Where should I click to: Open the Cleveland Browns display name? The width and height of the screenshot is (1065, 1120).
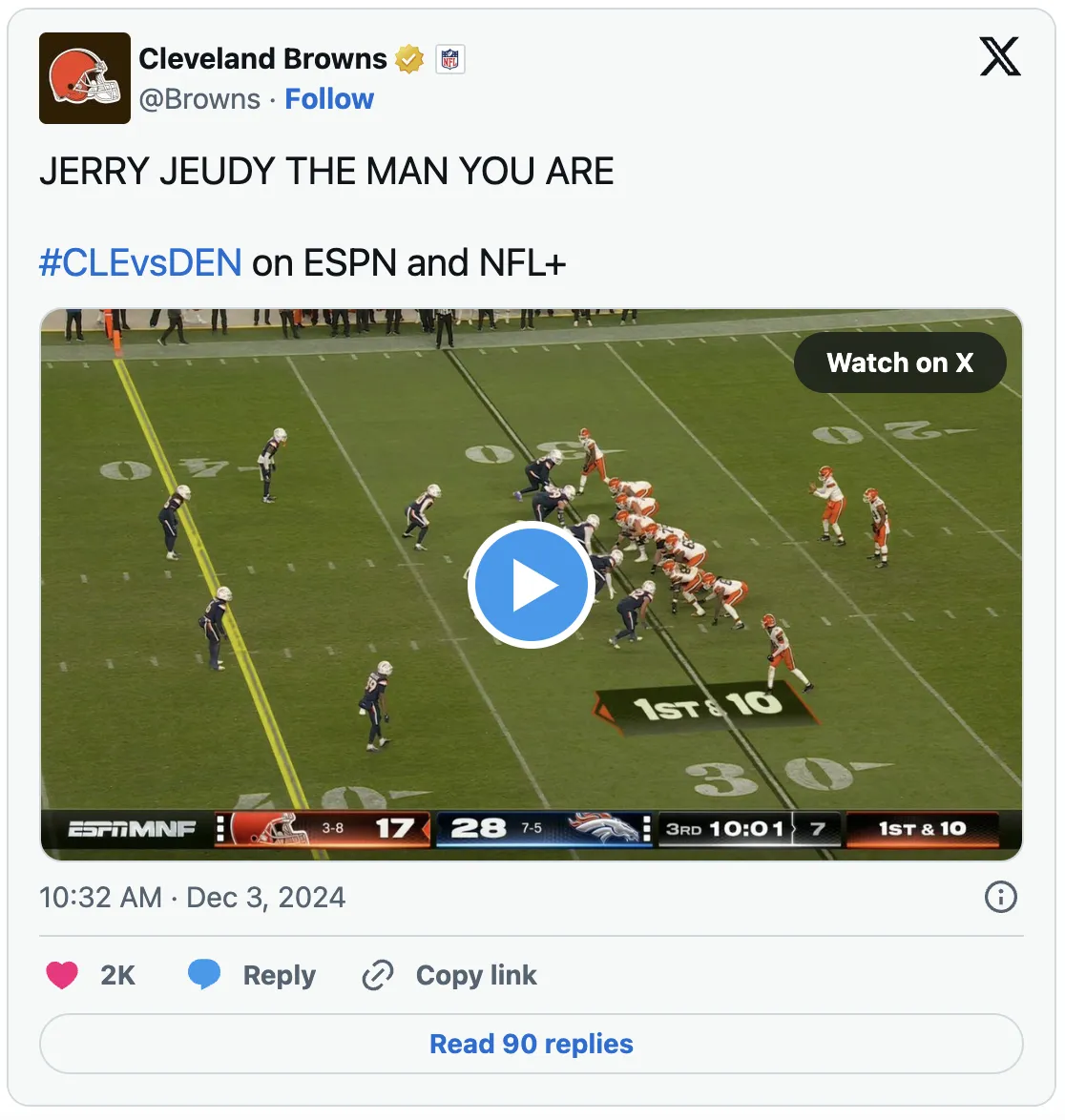tap(262, 58)
